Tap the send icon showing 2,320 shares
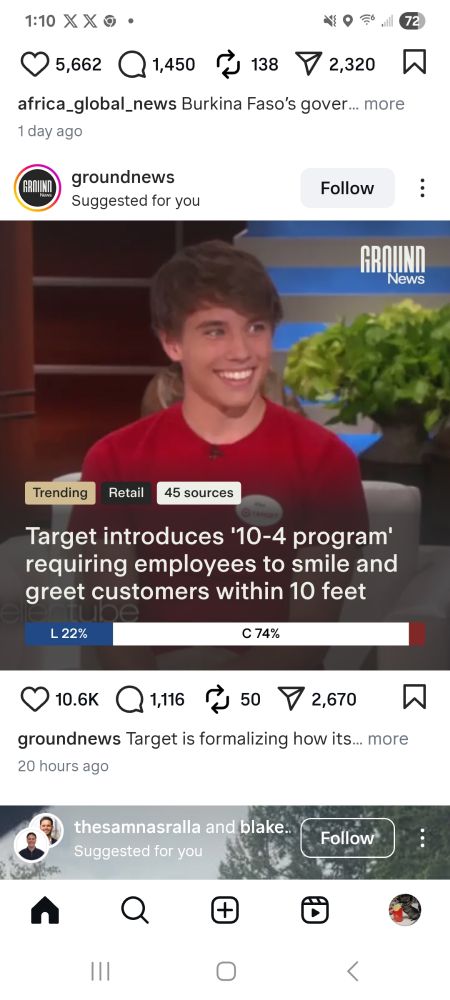Viewport: 450px width, 1000px height. [311, 64]
